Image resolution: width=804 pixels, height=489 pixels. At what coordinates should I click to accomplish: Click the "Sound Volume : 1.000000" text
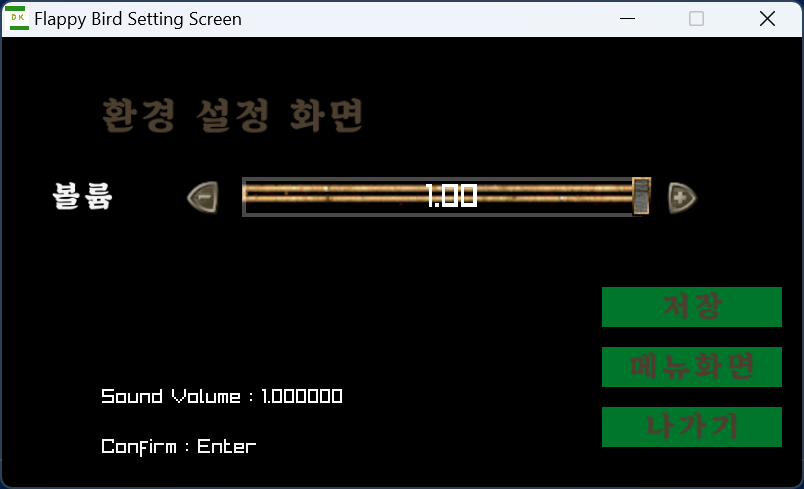coord(222,396)
